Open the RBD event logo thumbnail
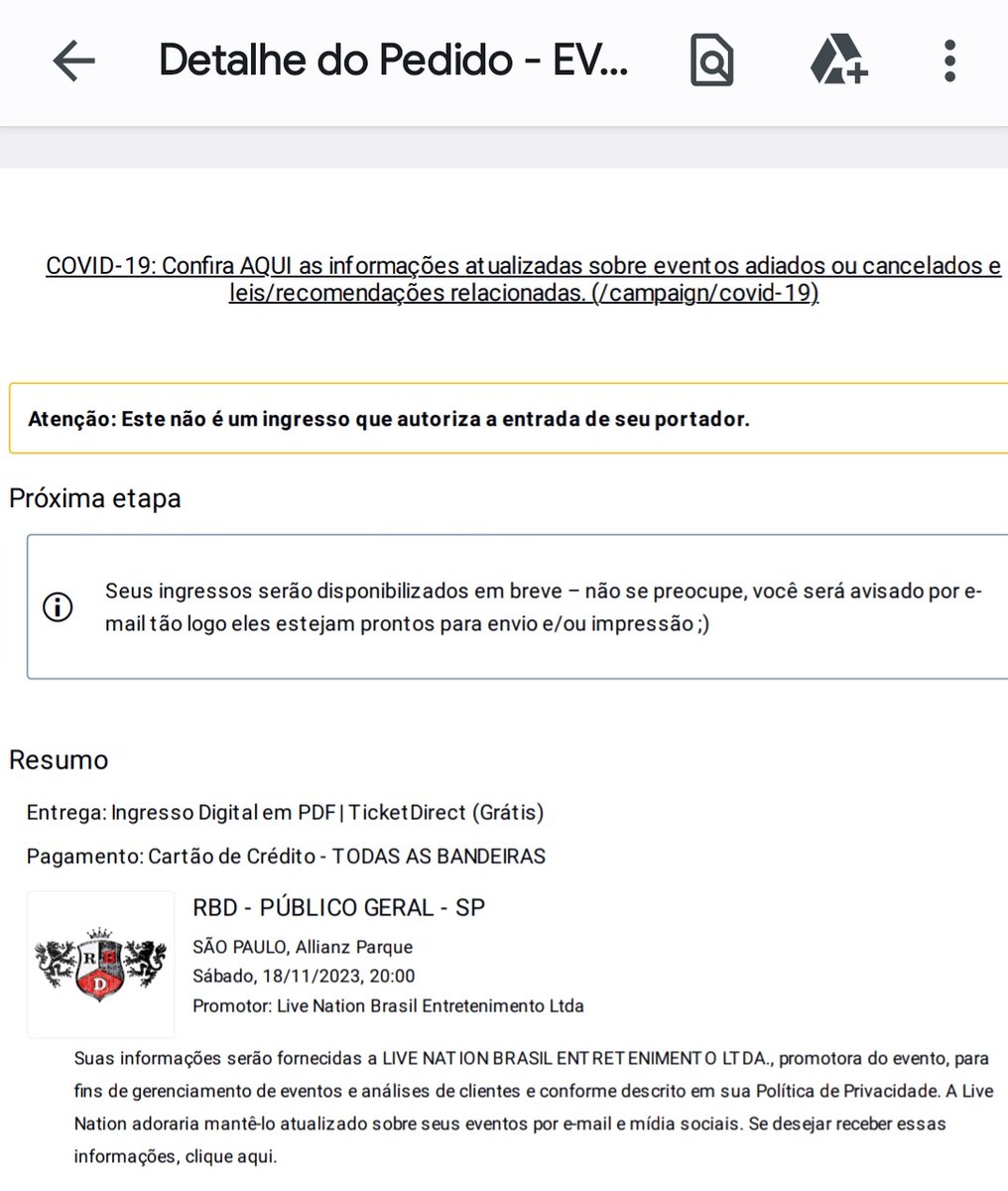The image size is (1008, 1191). click(x=100, y=963)
